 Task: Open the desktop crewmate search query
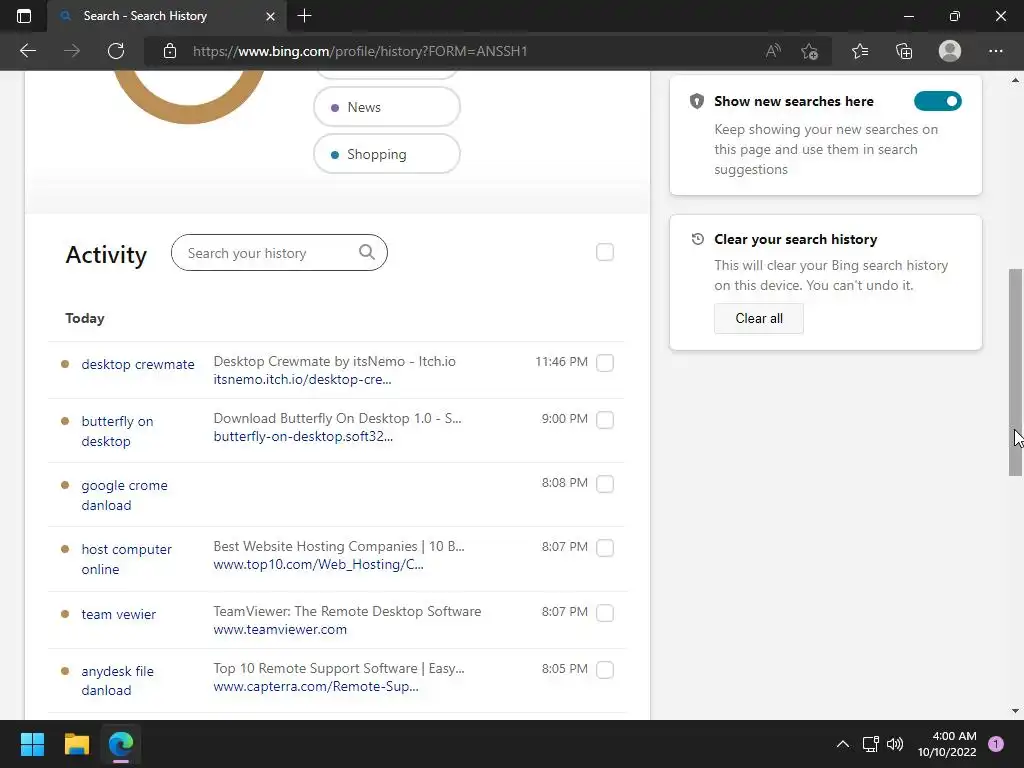click(138, 364)
